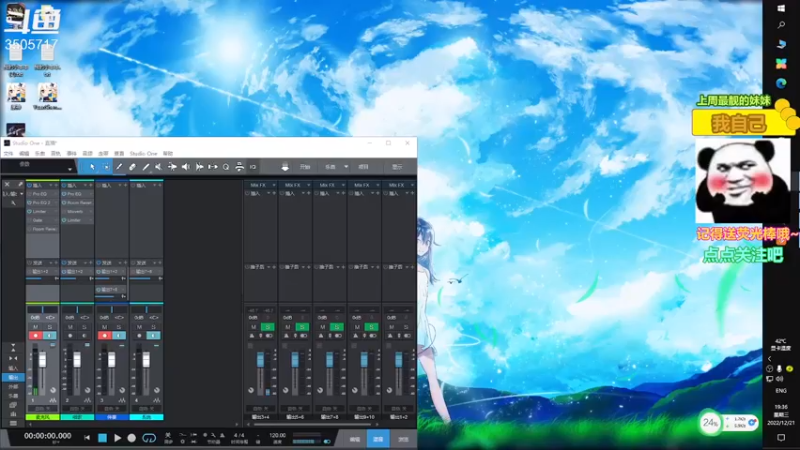This screenshot has width=800, height=450.
Task: Click the X icon at mixer top-left
Action: 7,184
